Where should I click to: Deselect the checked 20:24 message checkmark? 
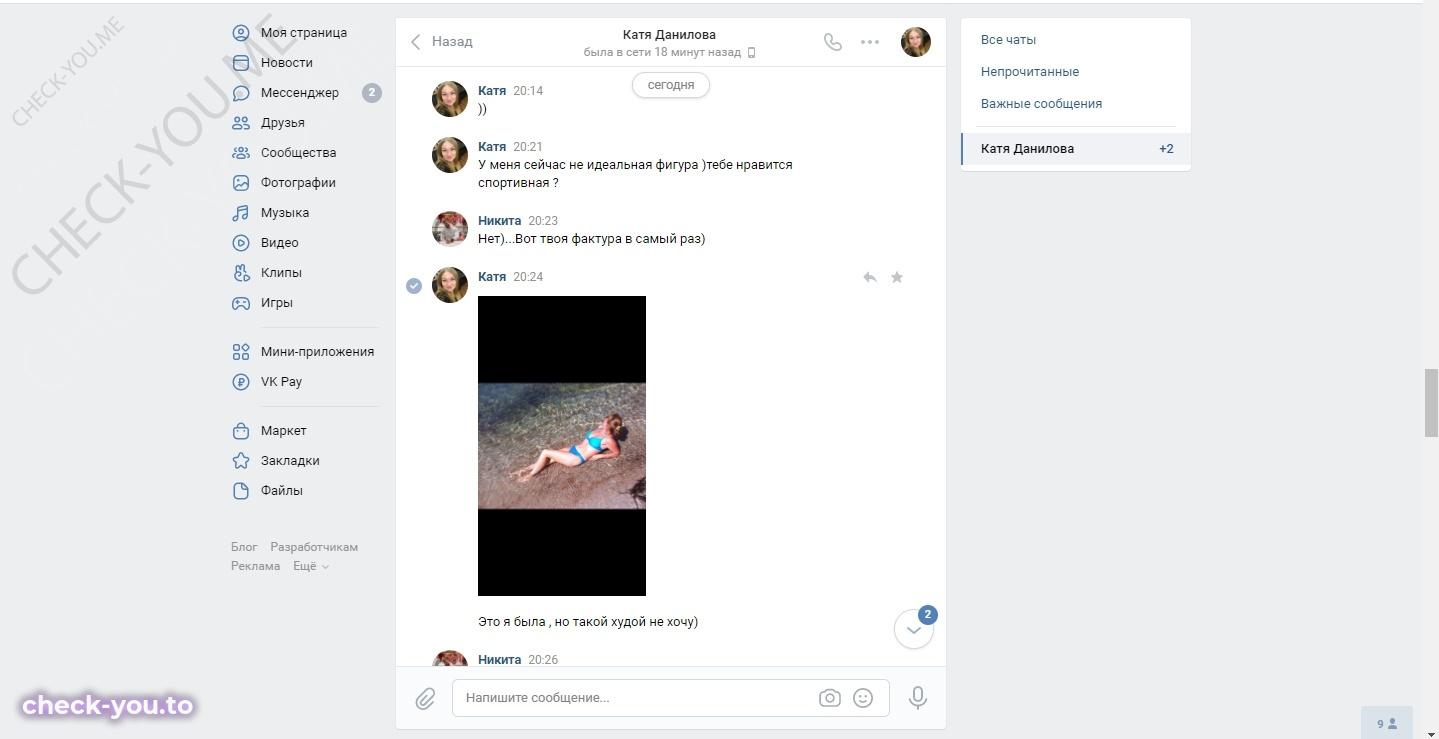[414, 286]
